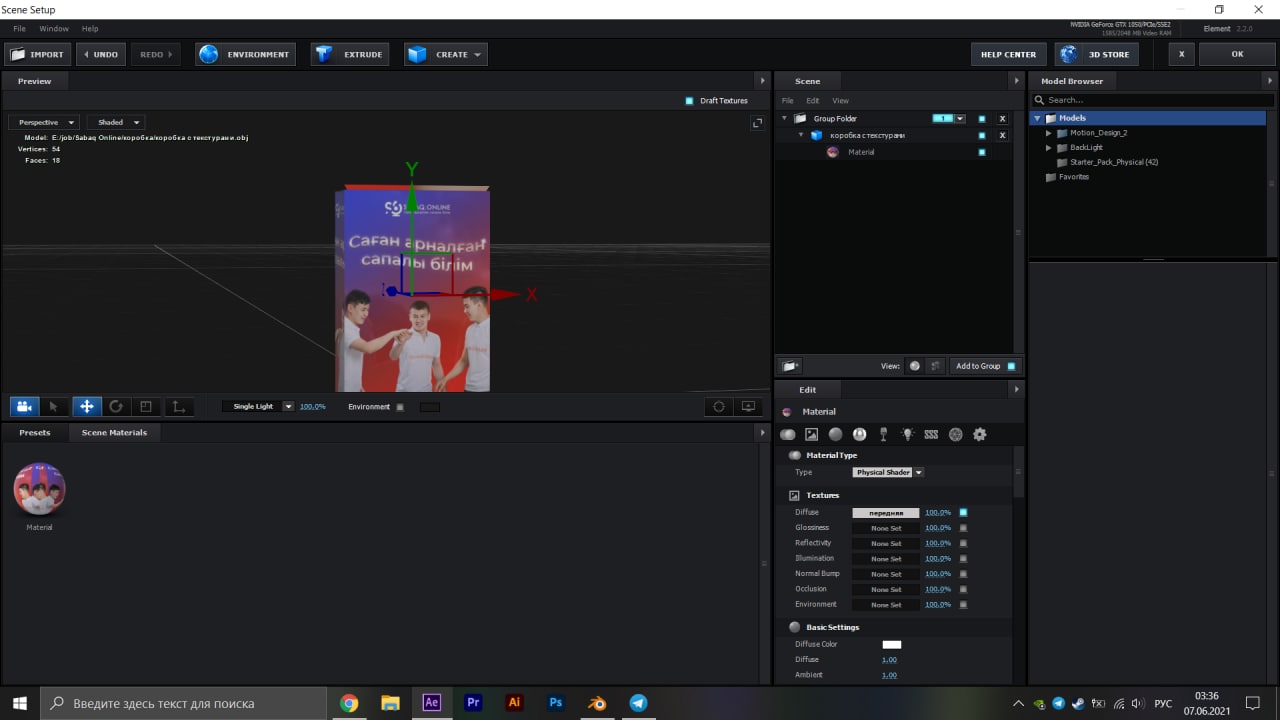Toggle the Material row enable checkbox
This screenshot has height=720, width=1280.
point(982,152)
